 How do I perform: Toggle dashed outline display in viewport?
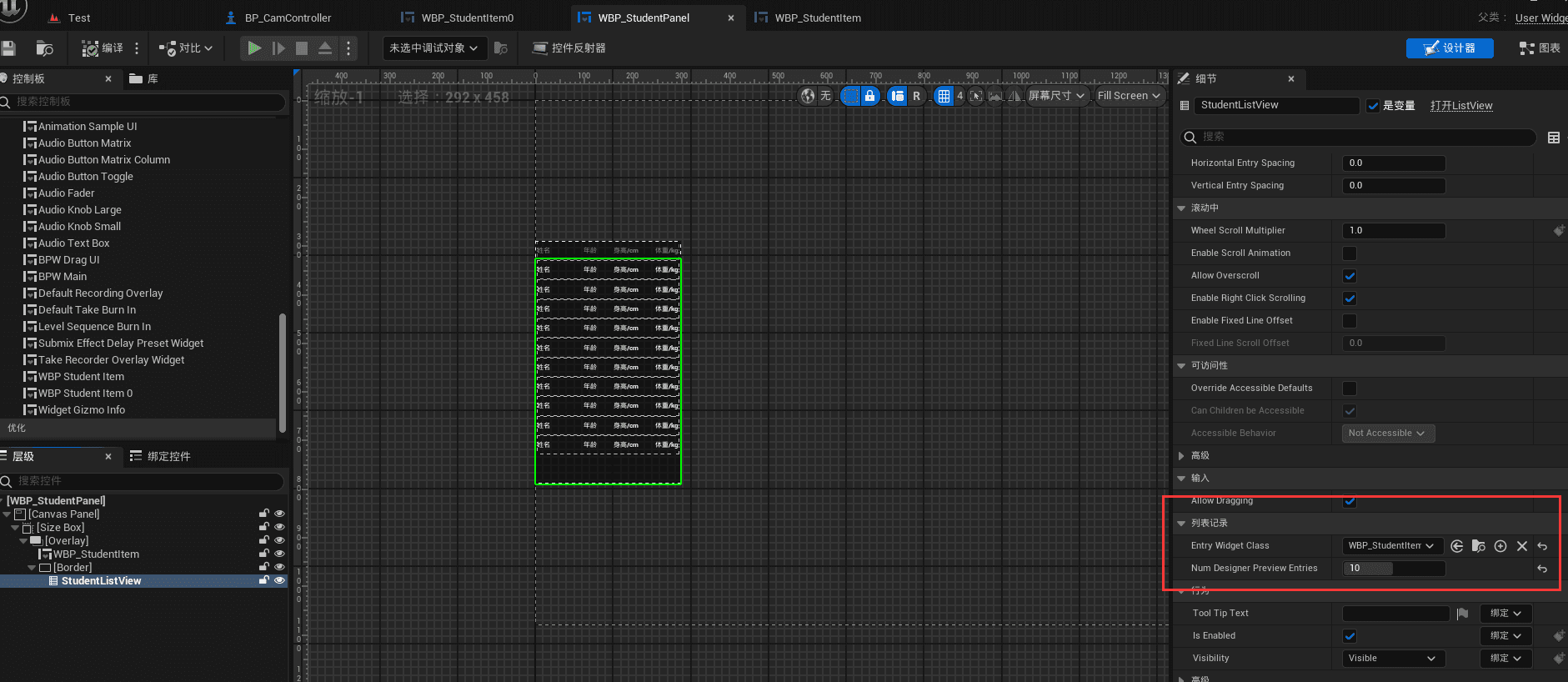pos(850,96)
